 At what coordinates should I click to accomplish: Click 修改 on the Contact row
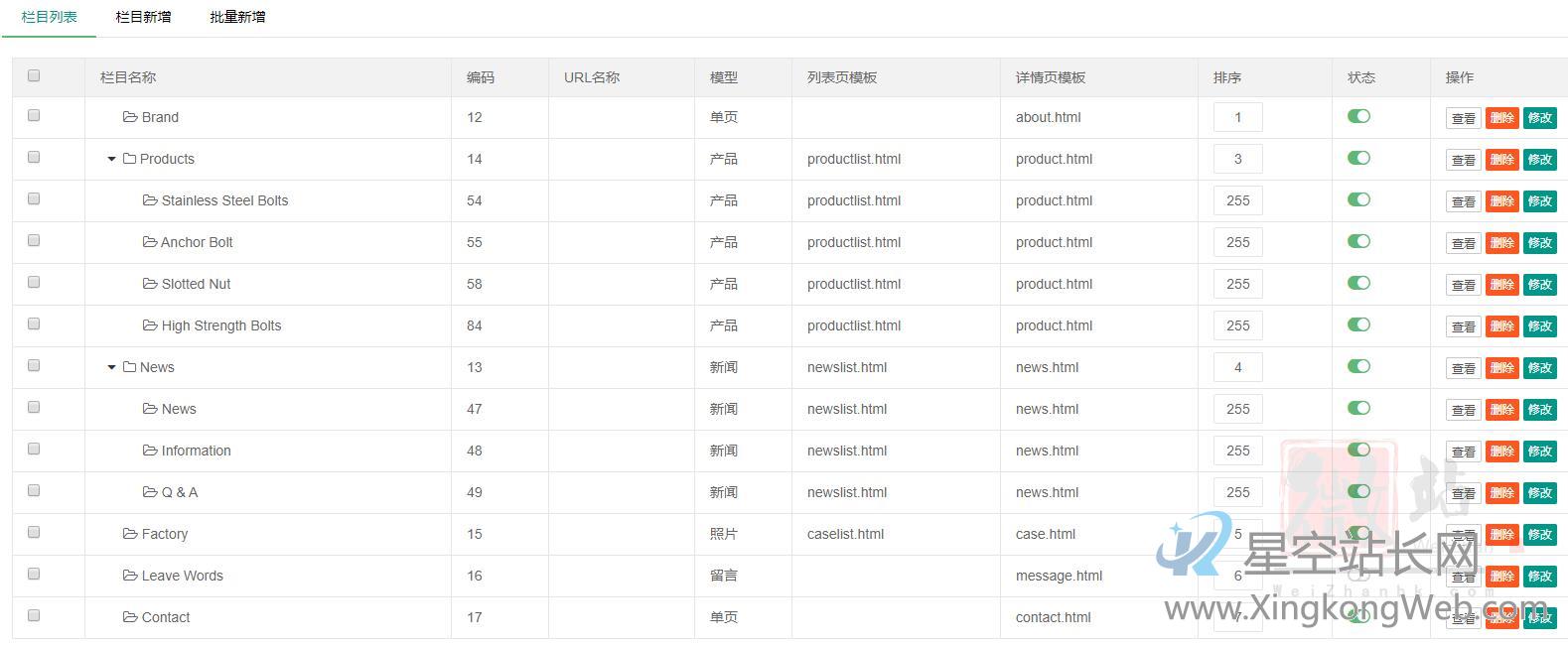[x=1540, y=616]
